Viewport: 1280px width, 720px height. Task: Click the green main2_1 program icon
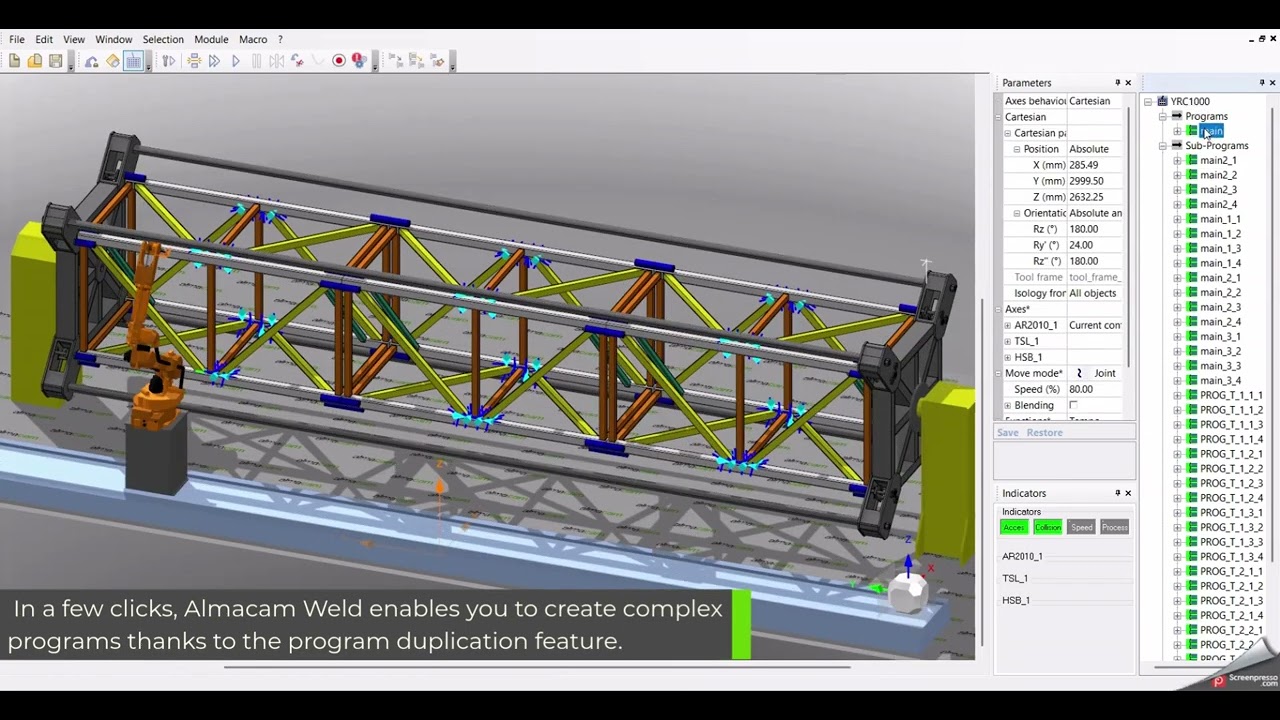1192,160
